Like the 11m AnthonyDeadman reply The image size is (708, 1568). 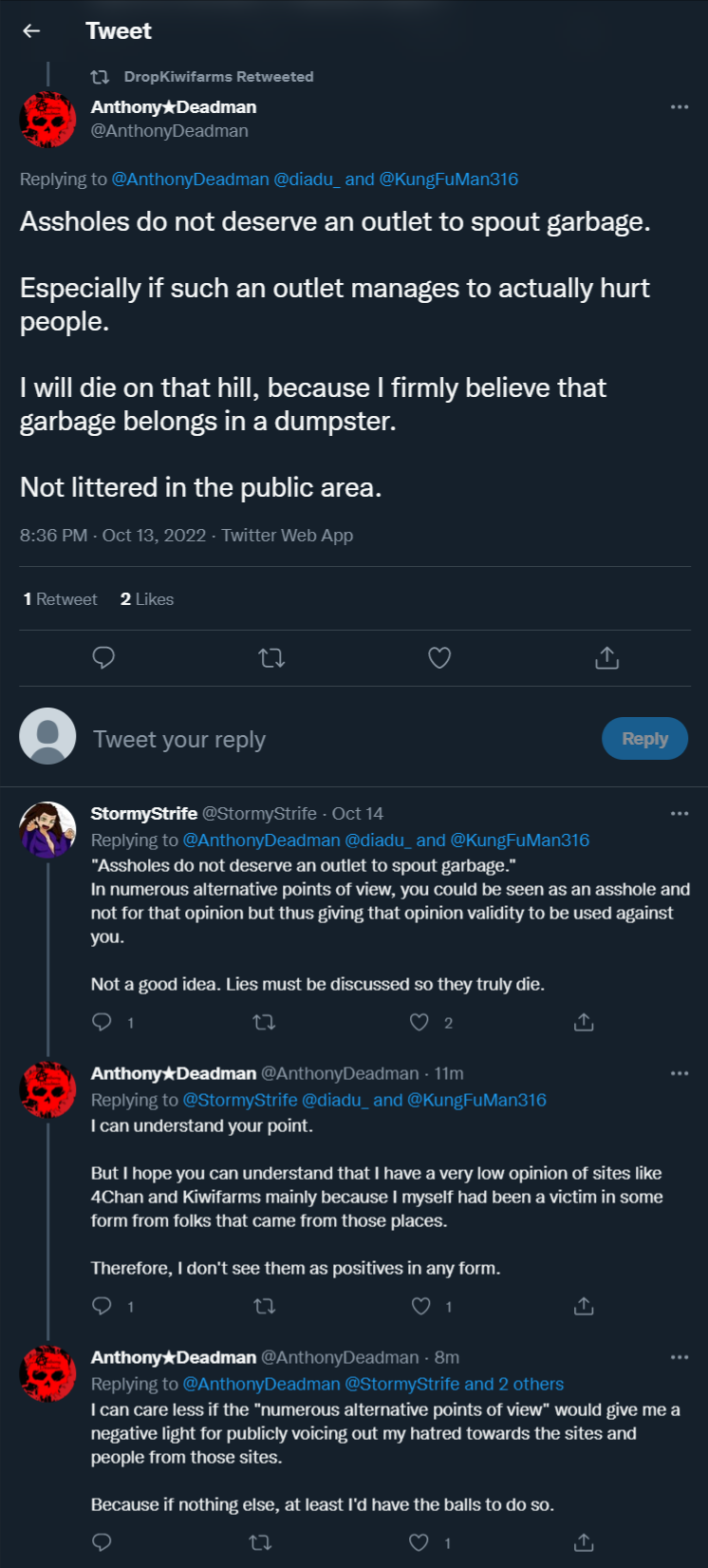coord(420,1306)
